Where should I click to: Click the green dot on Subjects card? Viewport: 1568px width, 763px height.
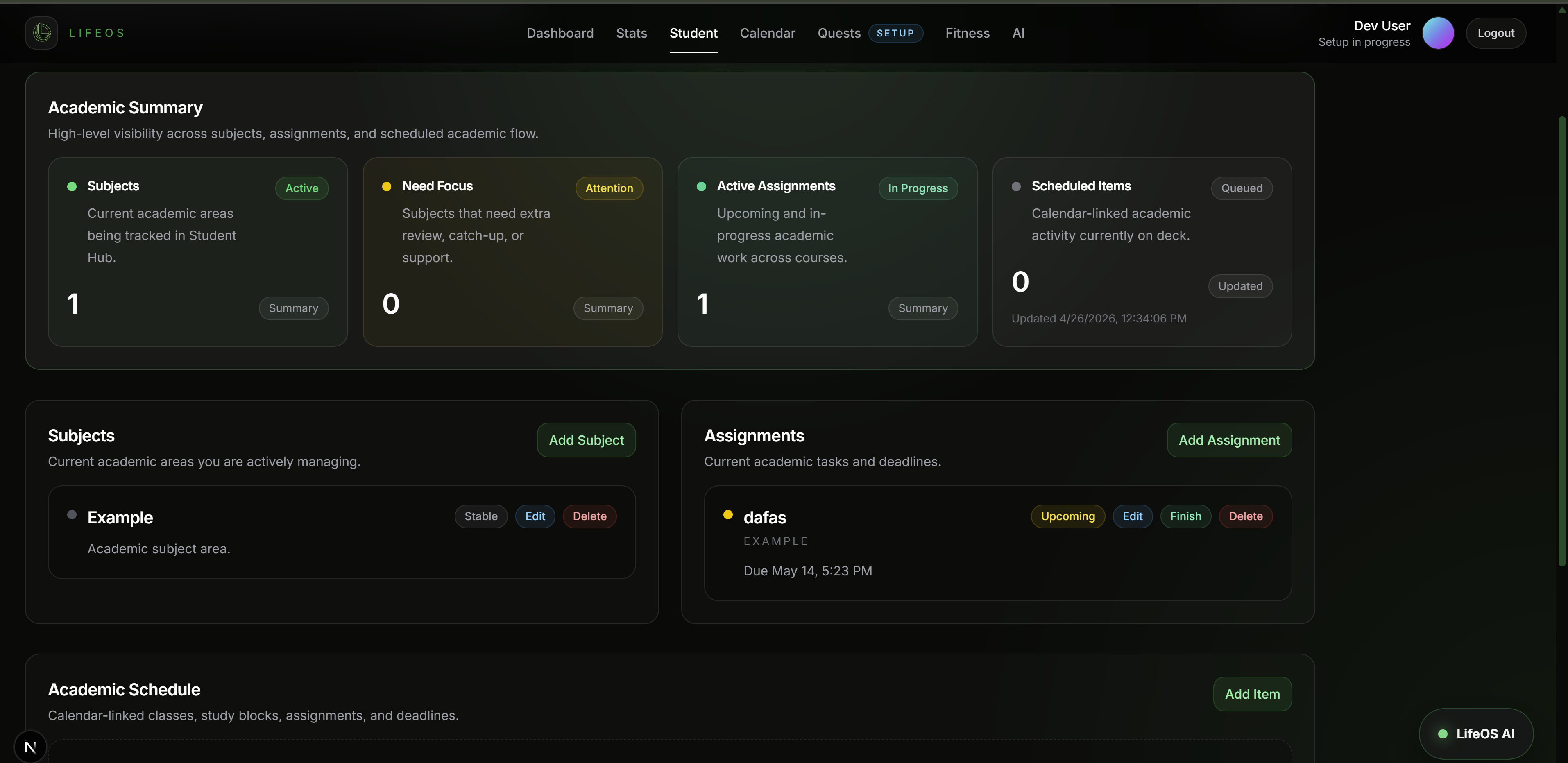point(72,186)
